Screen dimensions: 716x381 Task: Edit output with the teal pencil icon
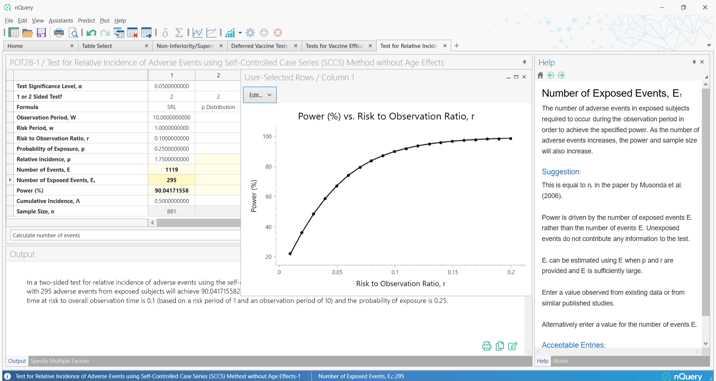[513, 346]
